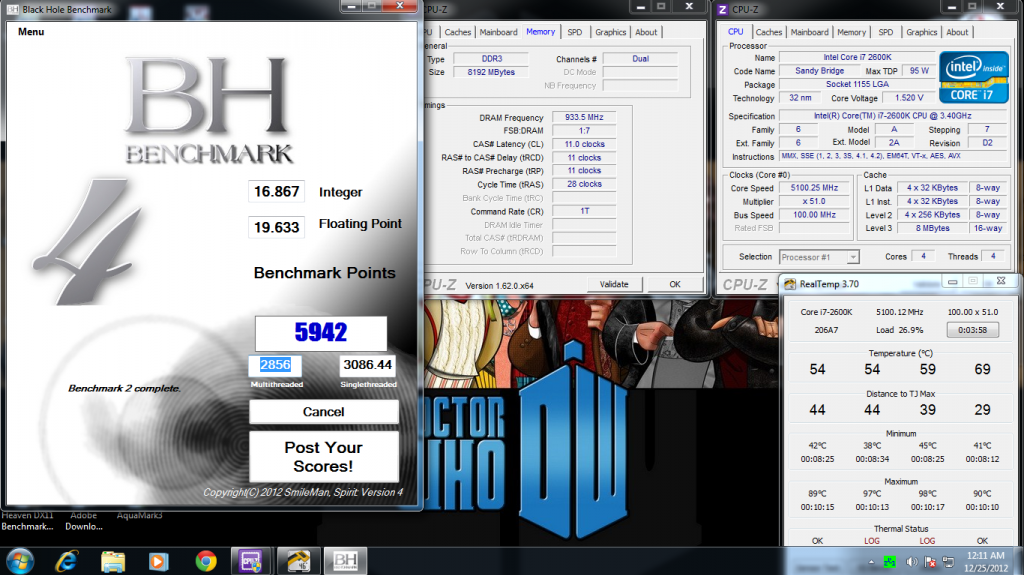Click the Integer score 16.867
Viewport: 1024px width, 575px height.
coord(276,191)
